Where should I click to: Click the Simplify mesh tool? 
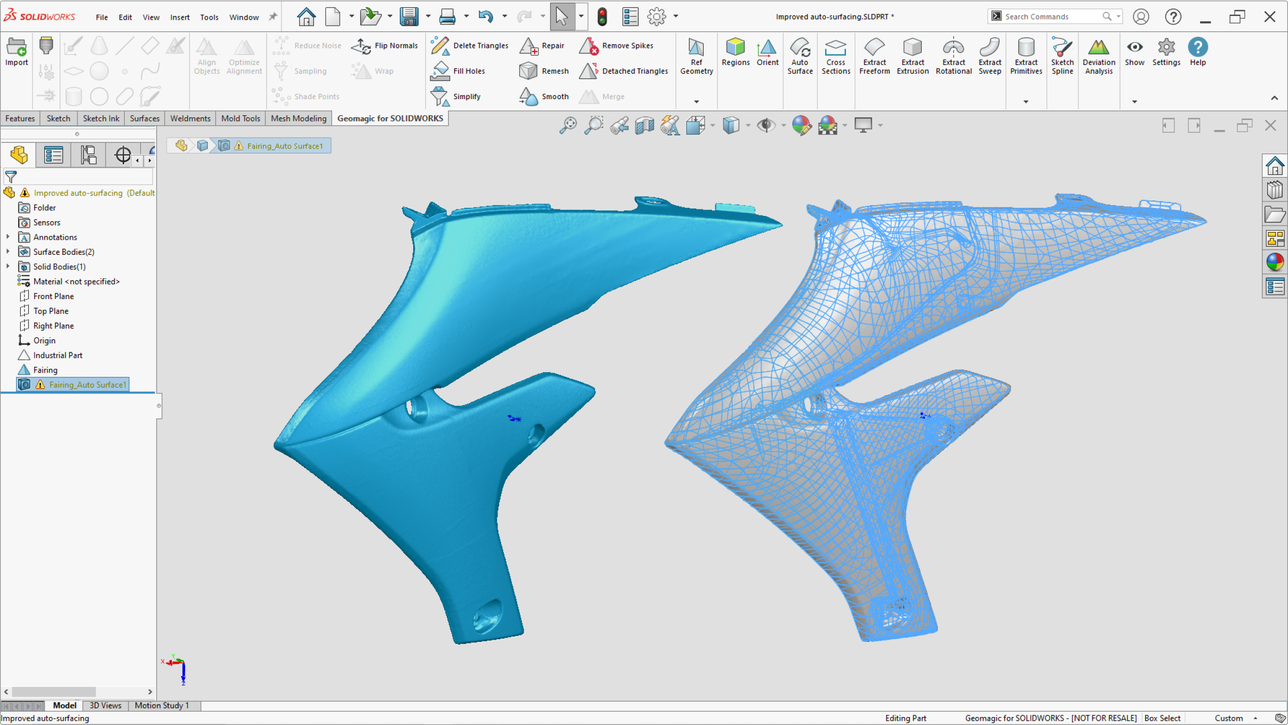[x=456, y=97]
